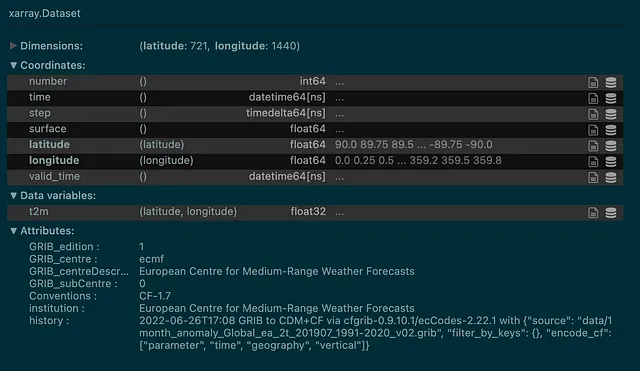Show data repr icon for number coordinate
Image resolution: width=640 pixels, height=371 pixels.
[x=611, y=82]
